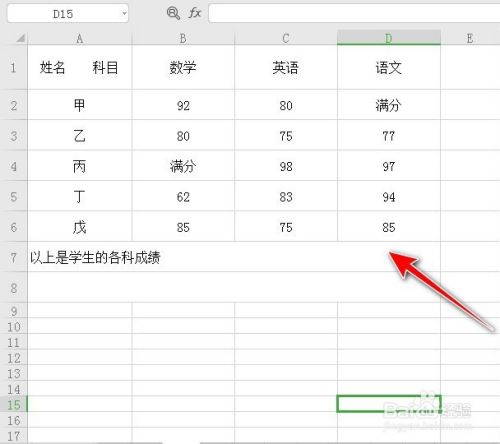Select column C header

point(286,38)
